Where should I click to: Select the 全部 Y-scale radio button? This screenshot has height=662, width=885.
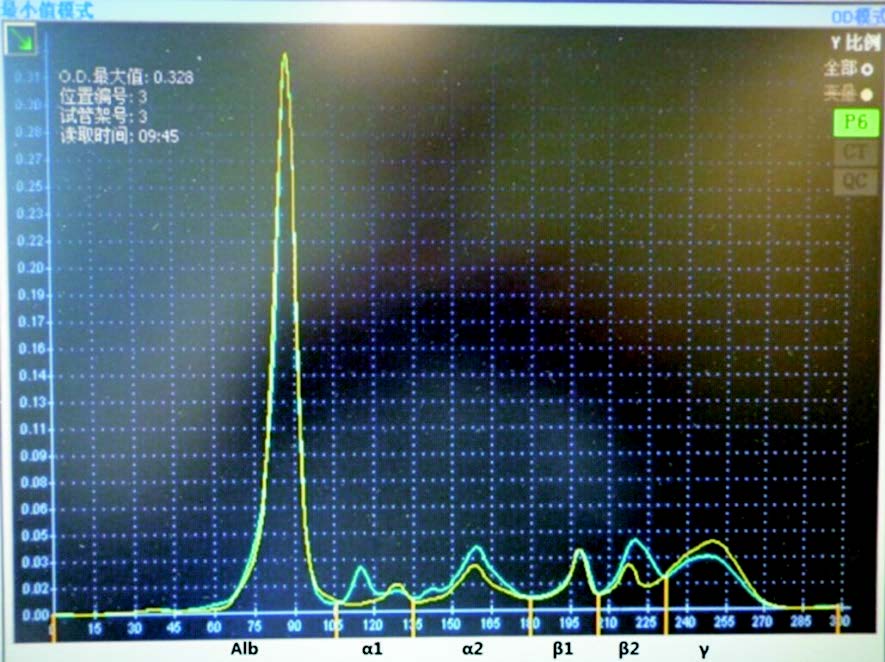pos(866,71)
